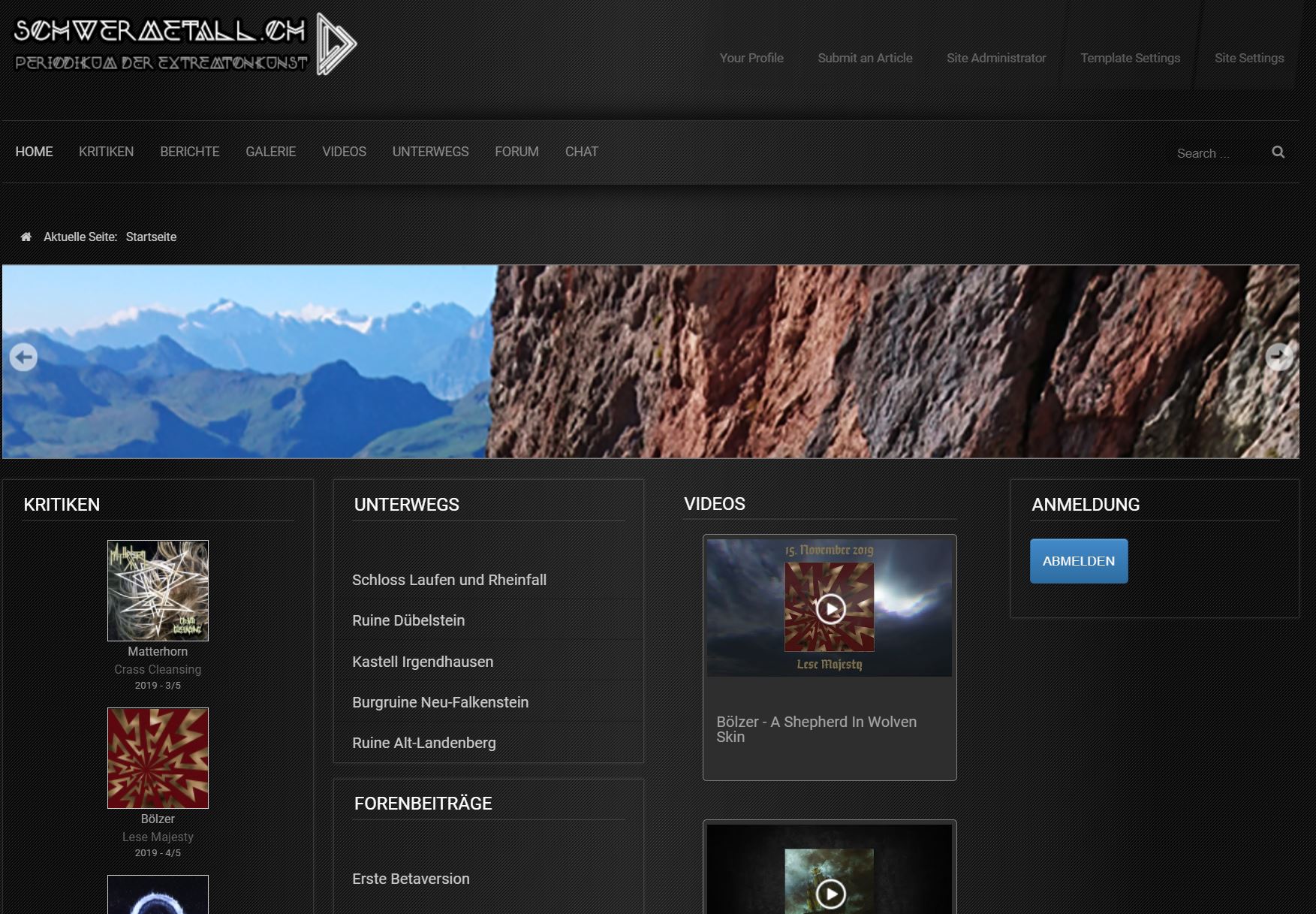Click the home breadcrumb icon

pyautogui.click(x=26, y=237)
